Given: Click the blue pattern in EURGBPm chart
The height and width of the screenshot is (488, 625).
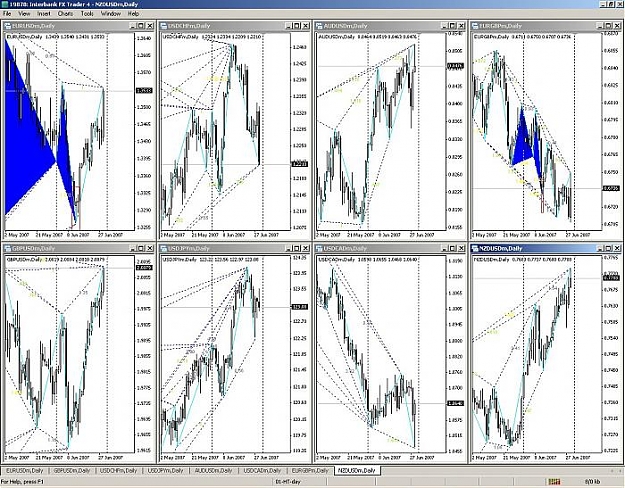Looking at the screenshot, I should (522, 142).
